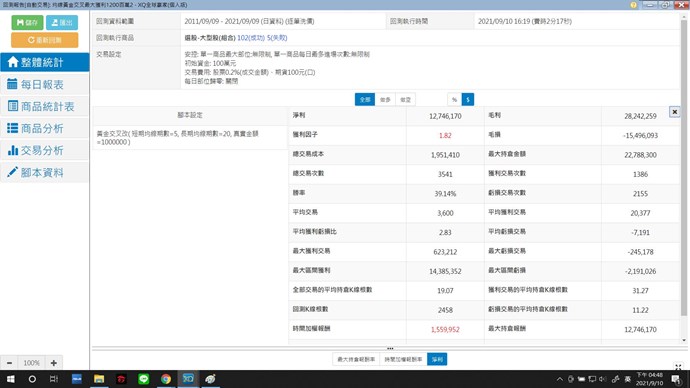This screenshot has width=690, height=388.
Task: Open Google Chrome from taskbar
Action: pos(166,379)
